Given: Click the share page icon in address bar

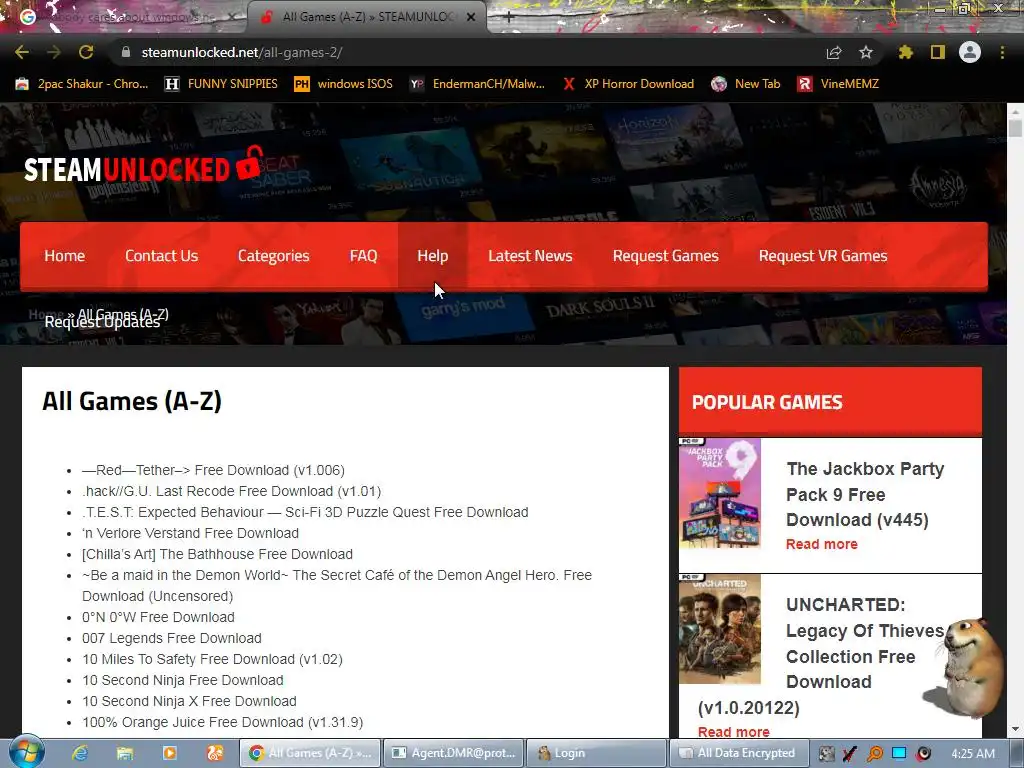Looking at the screenshot, I should [x=834, y=53].
